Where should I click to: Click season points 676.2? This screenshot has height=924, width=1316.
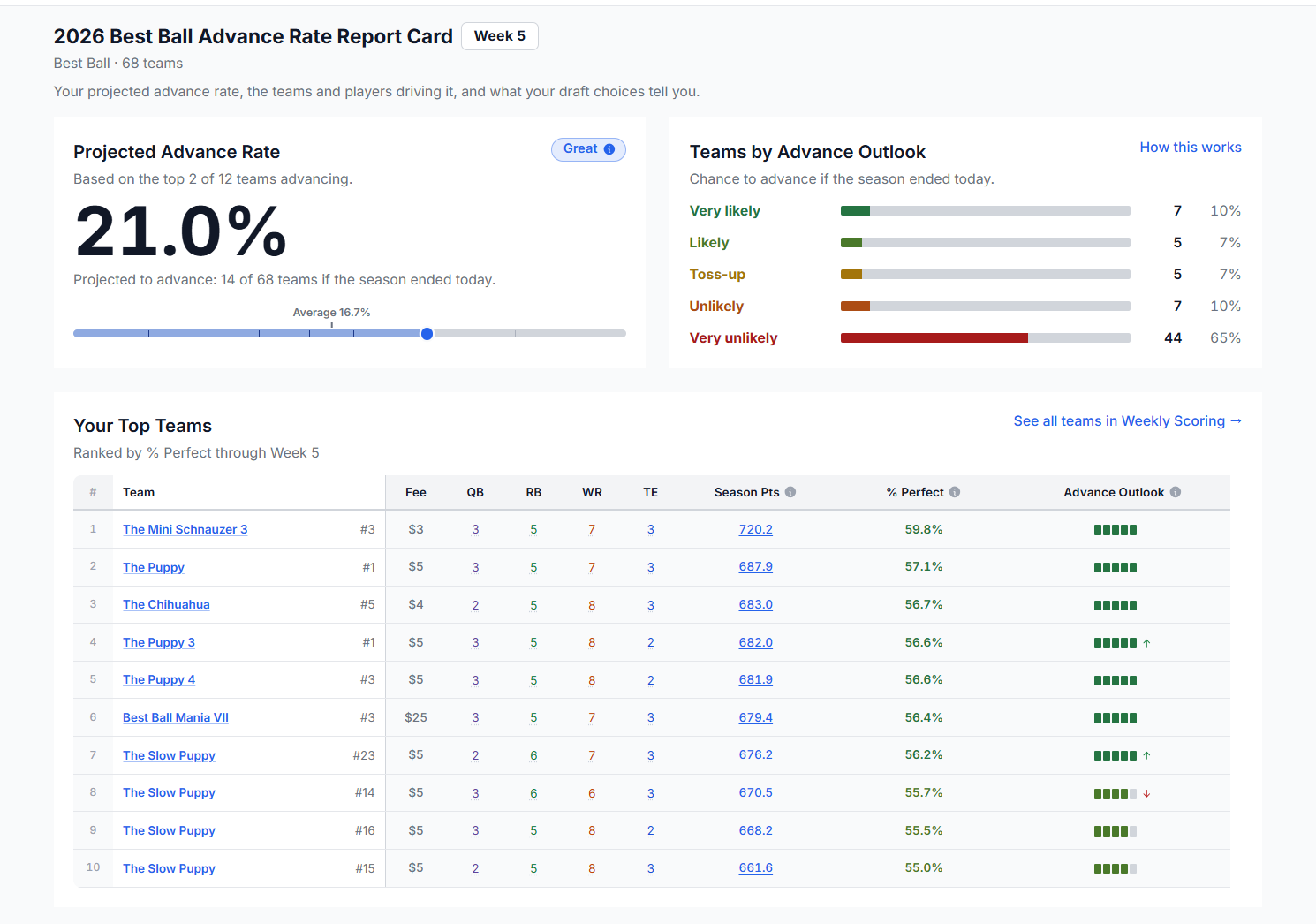click(x=756, y=754)
